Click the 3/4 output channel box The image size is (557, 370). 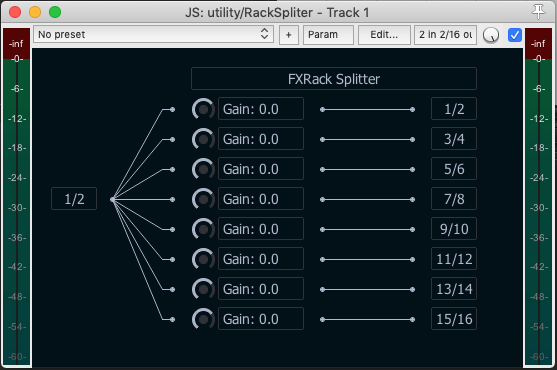[x=454, y=139]
